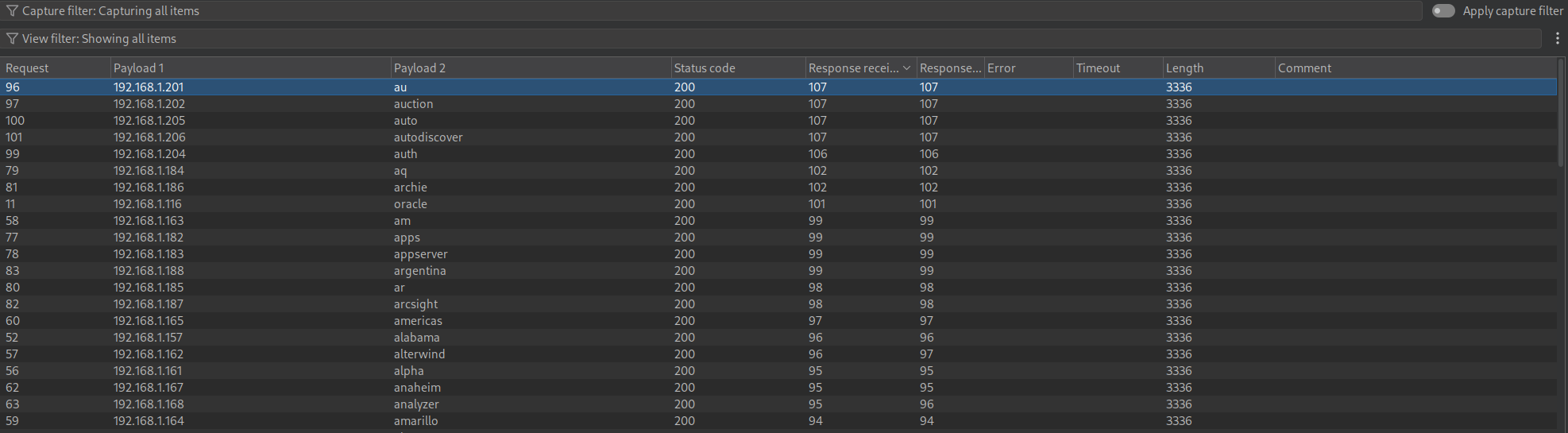The width and height of the screenshot is (1568, 433).
Task: Click the Timeout column header
Action: point(1098,68)
